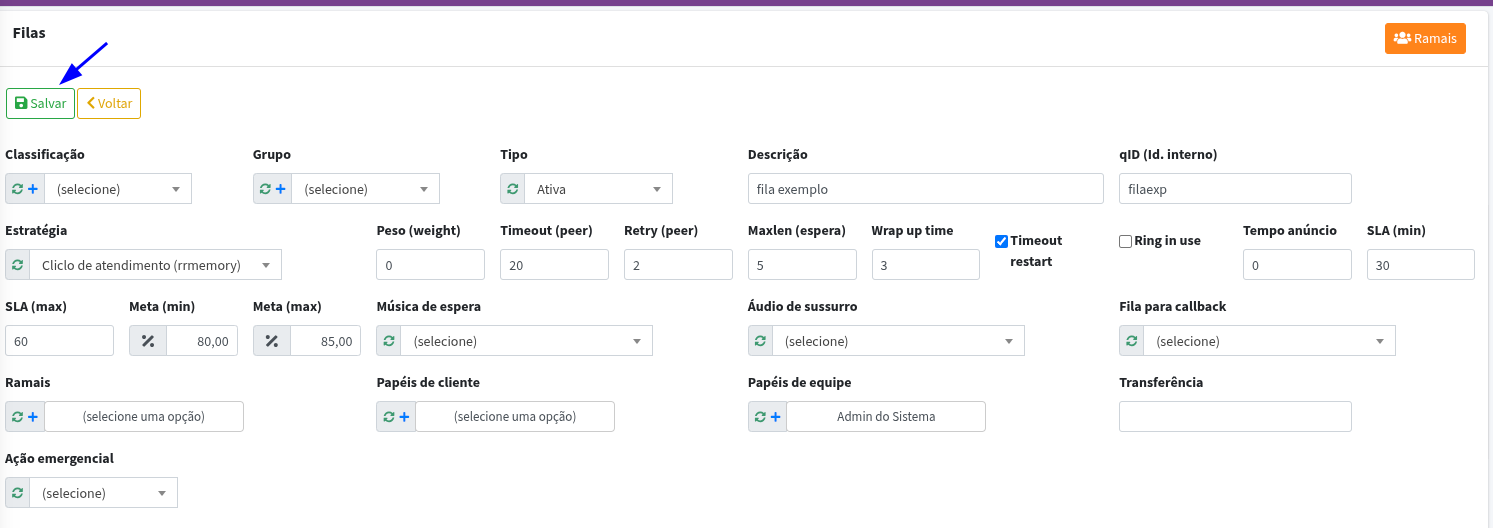Uncheck the Timeout restart checkbox

coord(1001,241)
